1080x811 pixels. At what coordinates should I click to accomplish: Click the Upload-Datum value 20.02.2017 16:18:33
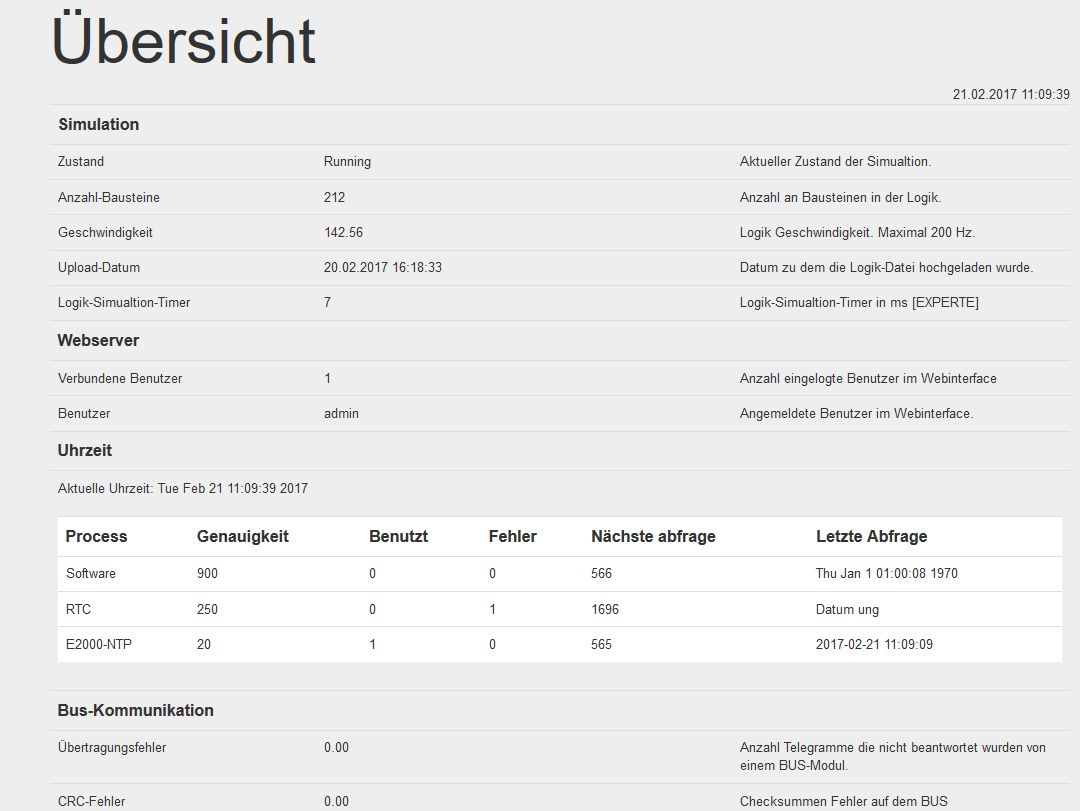click(x=382, y=268)
